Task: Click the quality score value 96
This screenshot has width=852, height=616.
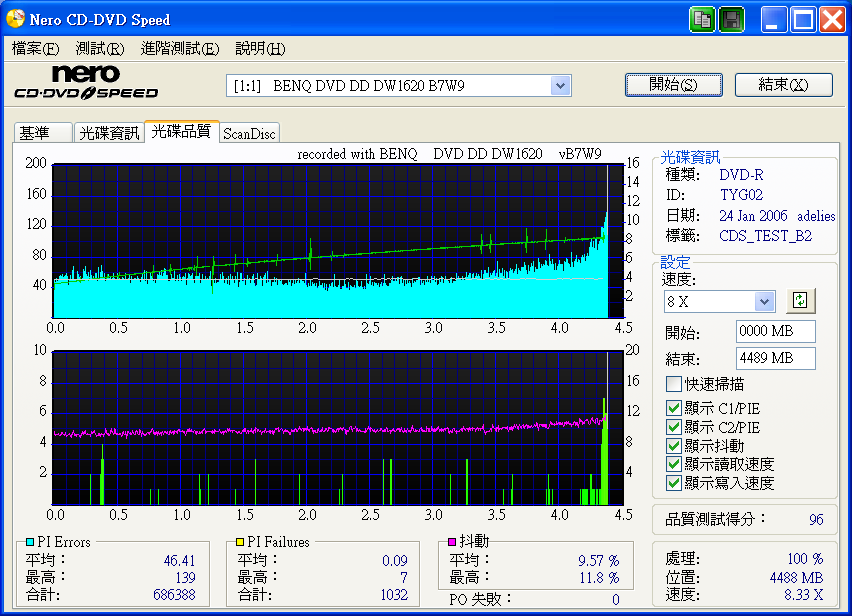Action: [x=816, y=520]
